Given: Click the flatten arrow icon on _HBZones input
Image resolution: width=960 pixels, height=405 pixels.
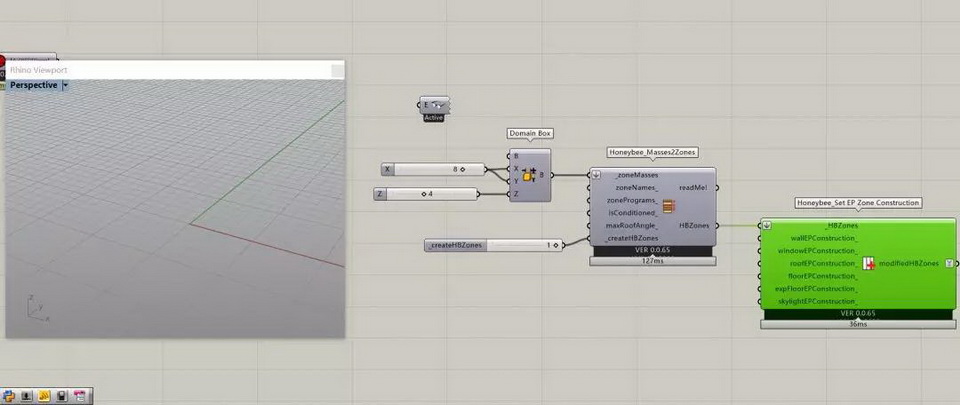Looking at the screenshot, I should (x=767, y=226).
